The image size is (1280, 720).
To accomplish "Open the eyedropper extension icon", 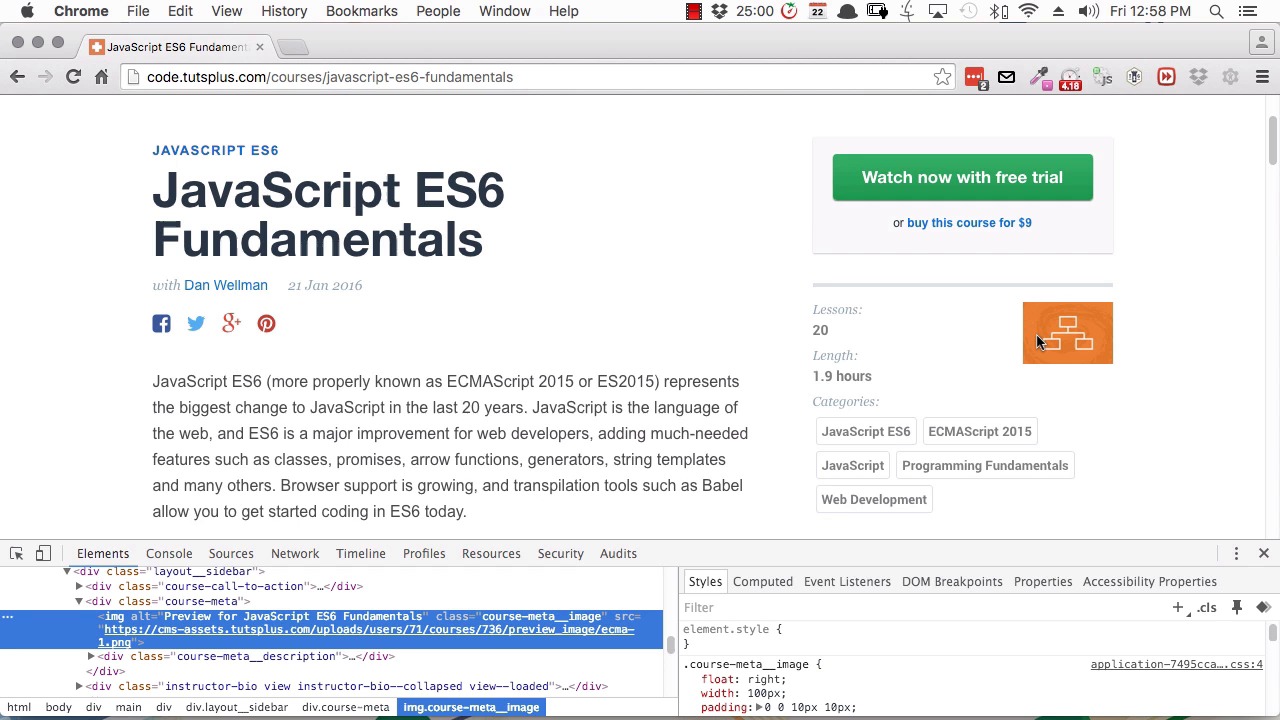I will (1039, 77).
